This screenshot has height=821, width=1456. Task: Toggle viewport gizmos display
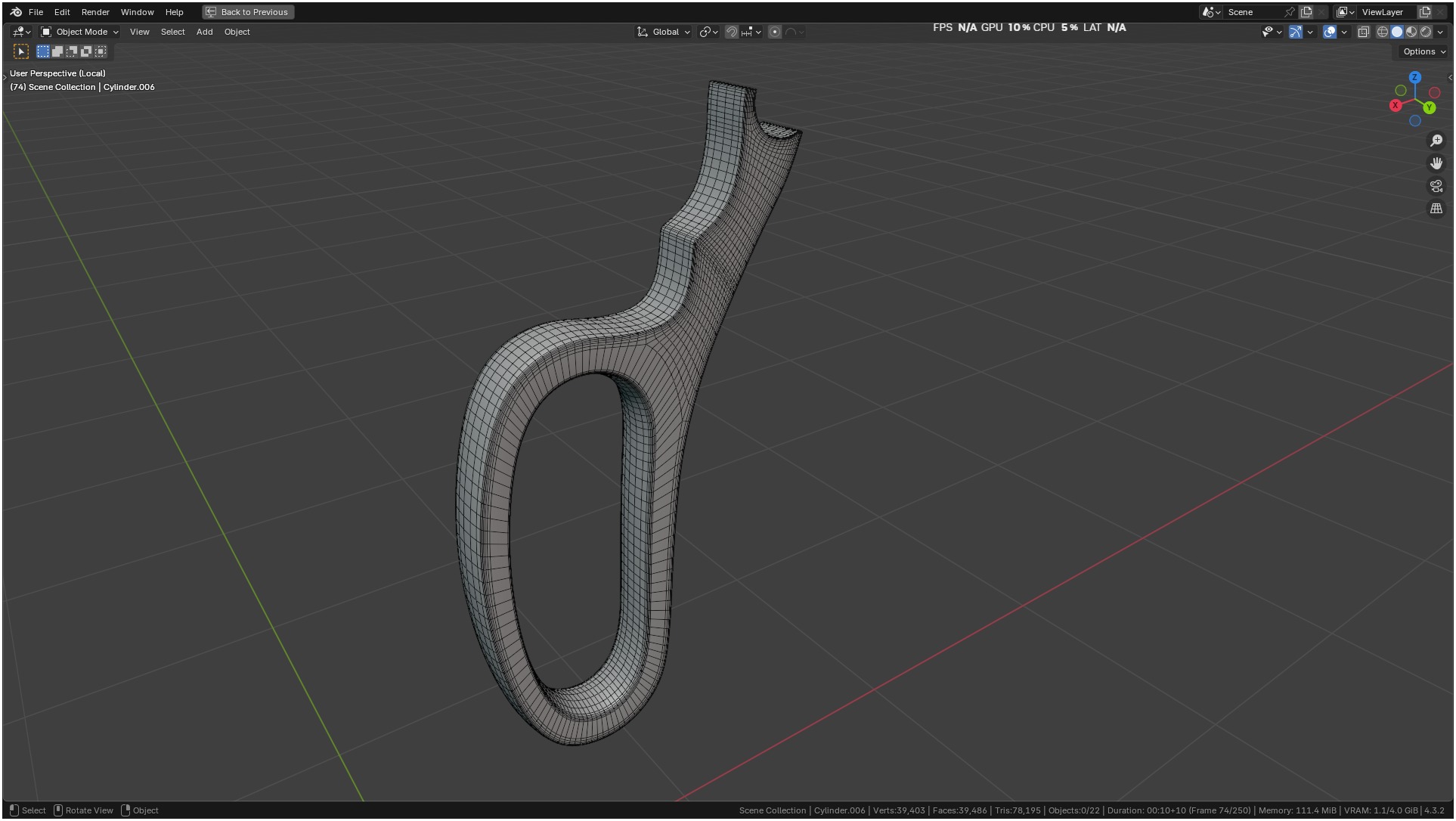tap(1296, 32)
